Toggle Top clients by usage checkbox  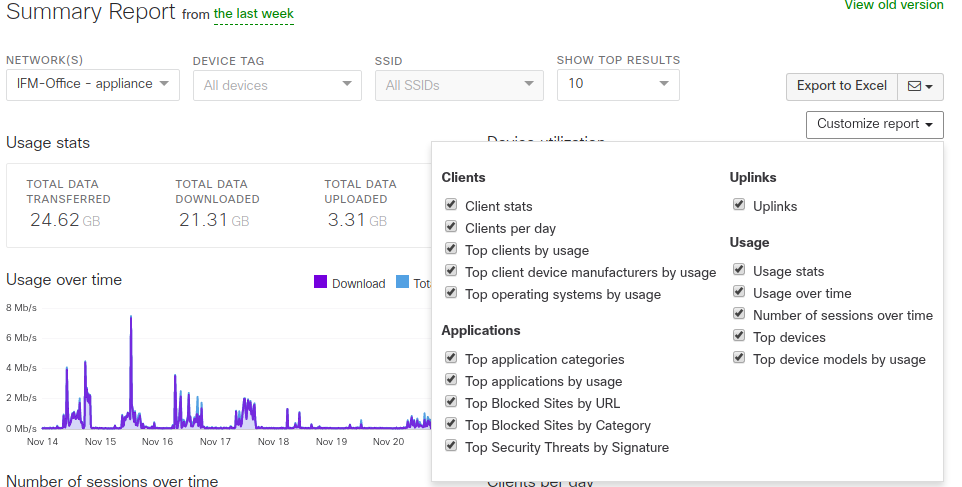tap(451, 248)
